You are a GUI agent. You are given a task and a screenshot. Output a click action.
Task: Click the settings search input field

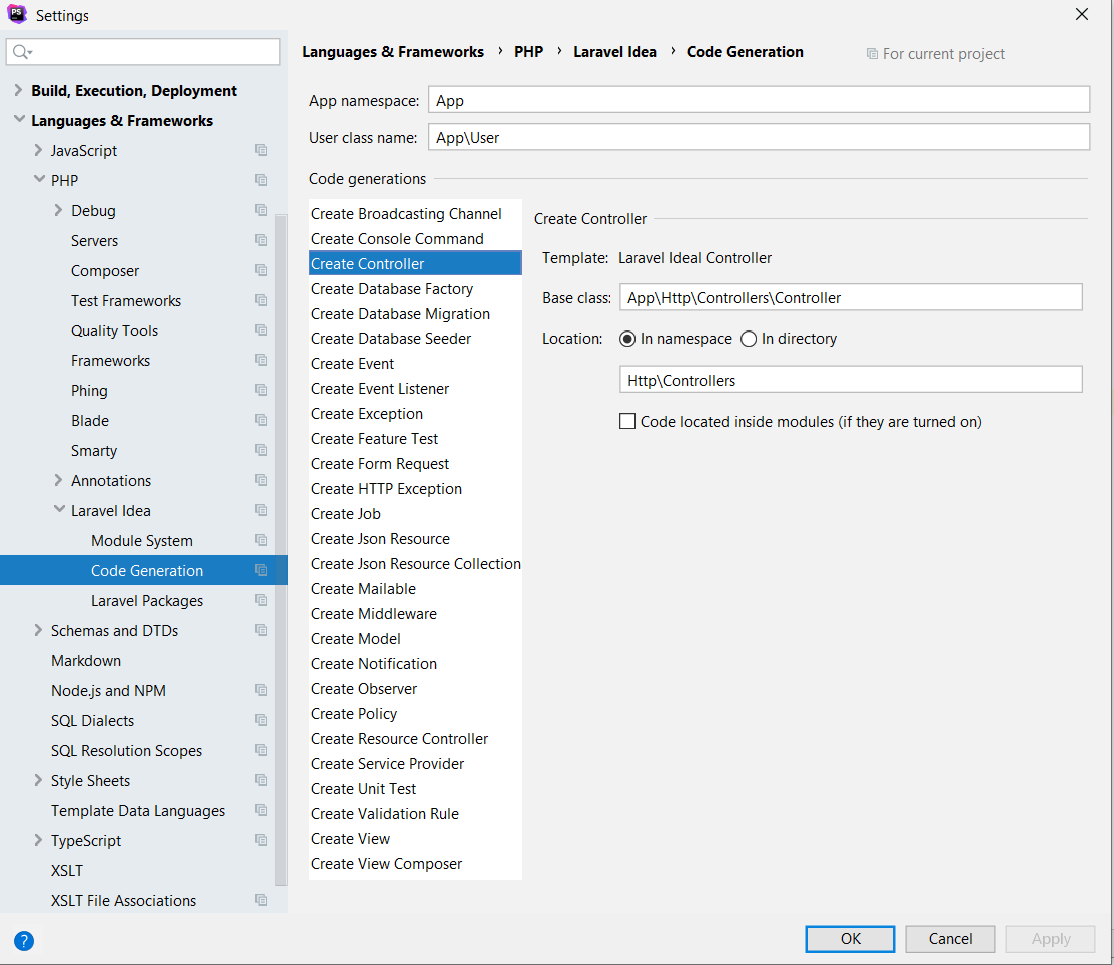(143, 52)
